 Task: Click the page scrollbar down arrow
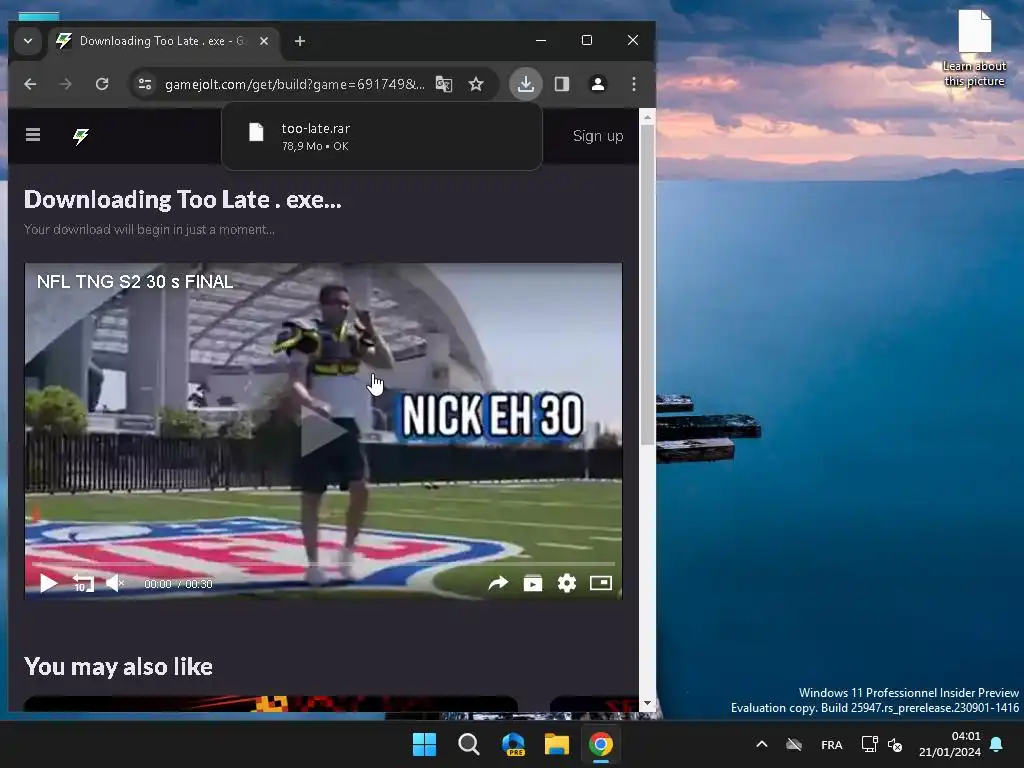tap(647, 703)
